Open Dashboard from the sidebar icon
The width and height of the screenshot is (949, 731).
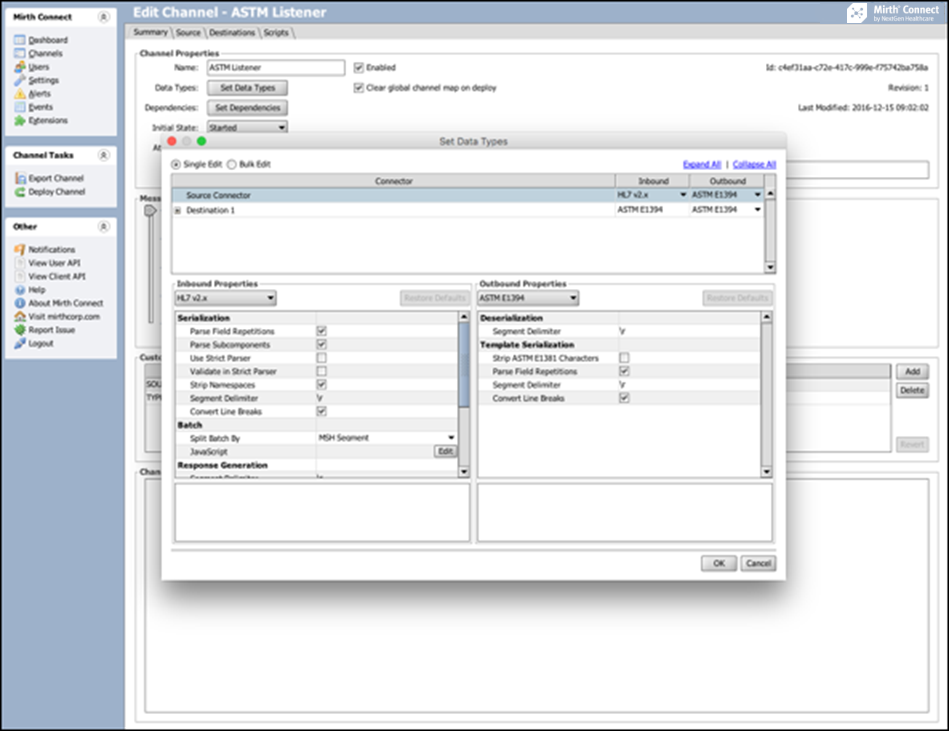point(20,40)
